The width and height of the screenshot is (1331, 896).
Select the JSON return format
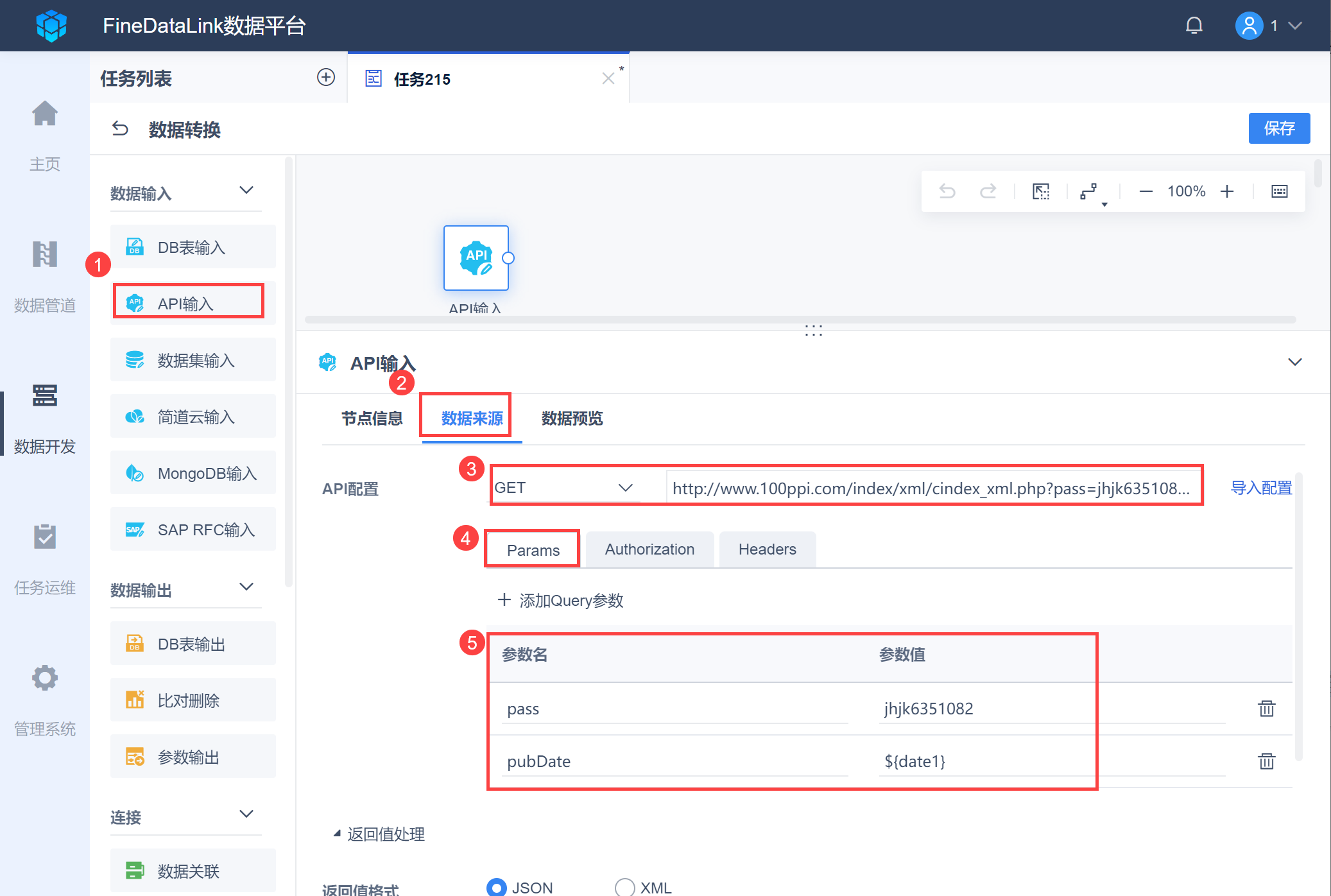(495, 886)
